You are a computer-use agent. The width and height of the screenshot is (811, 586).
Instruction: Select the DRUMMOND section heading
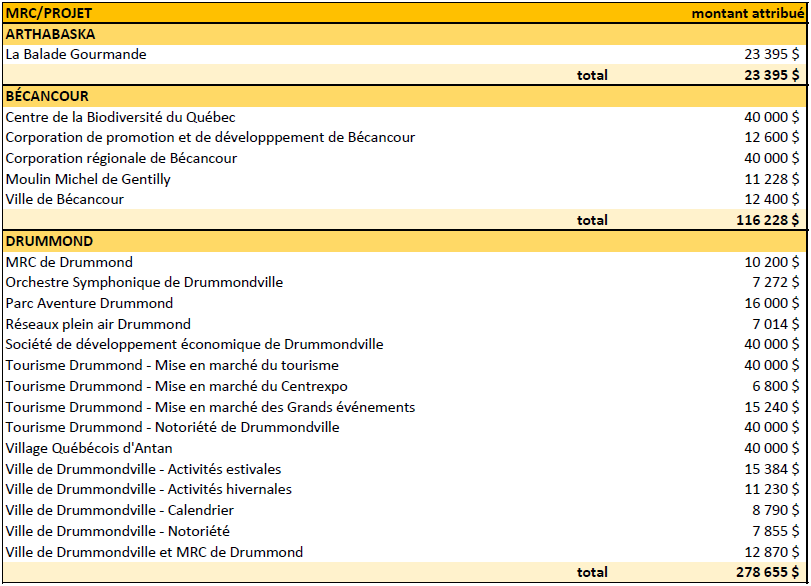coord(49,242)
